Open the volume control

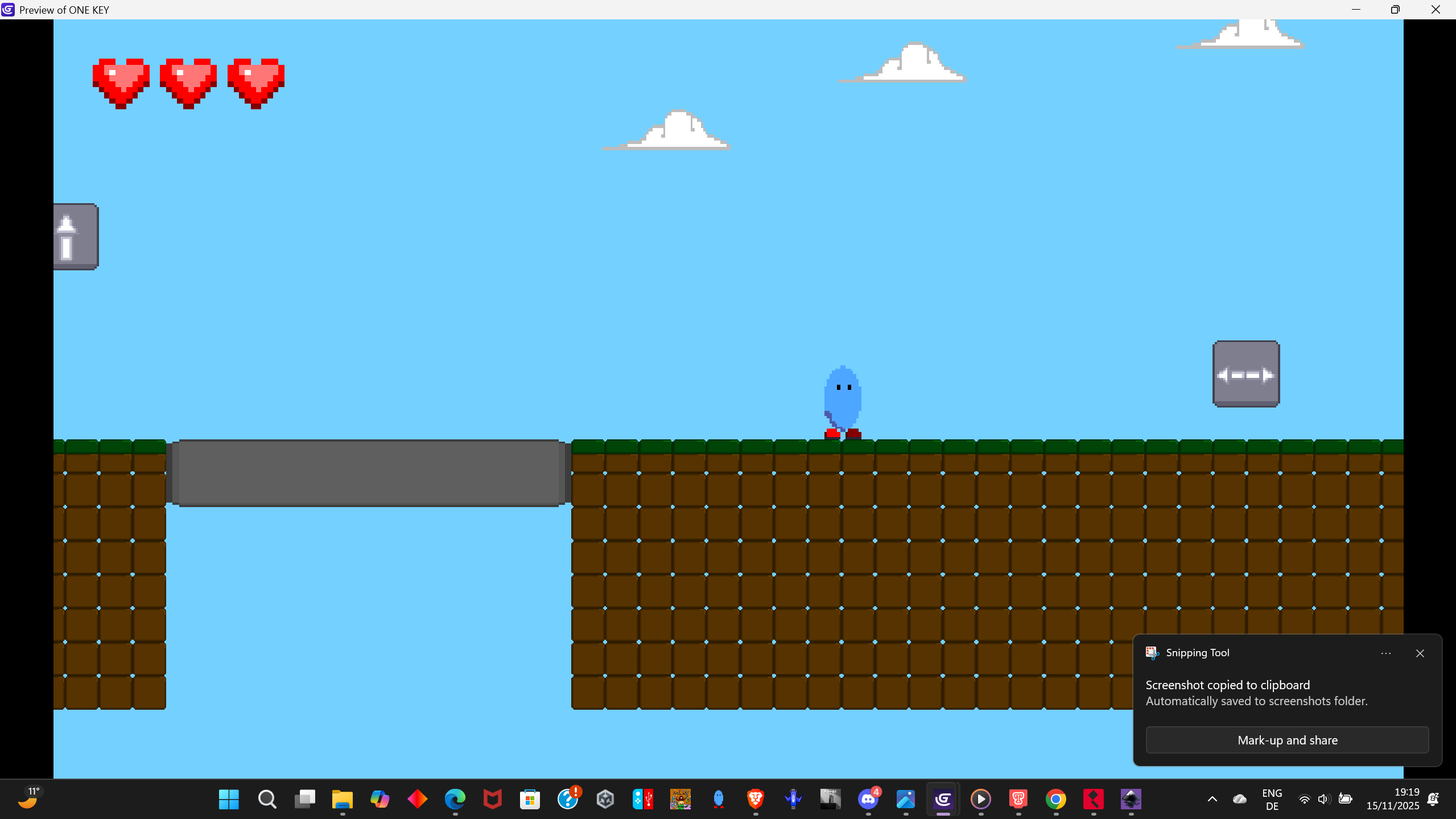point(1323,799)
